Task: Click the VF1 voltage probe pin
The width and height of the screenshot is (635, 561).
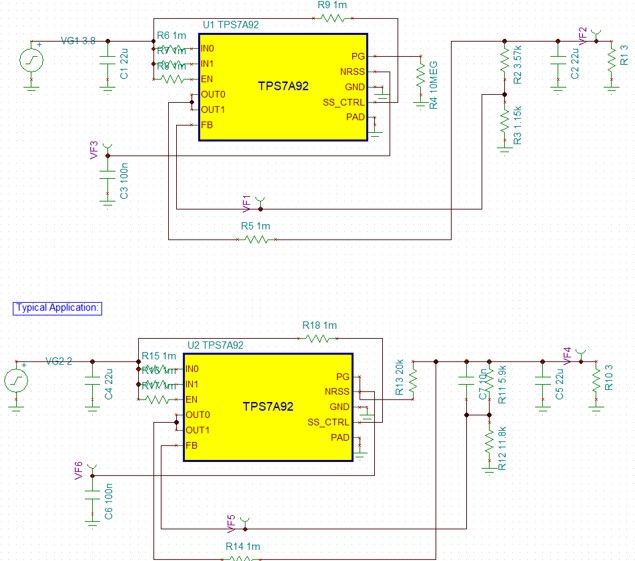Action: pyautogui.click(x=260, y=204)
